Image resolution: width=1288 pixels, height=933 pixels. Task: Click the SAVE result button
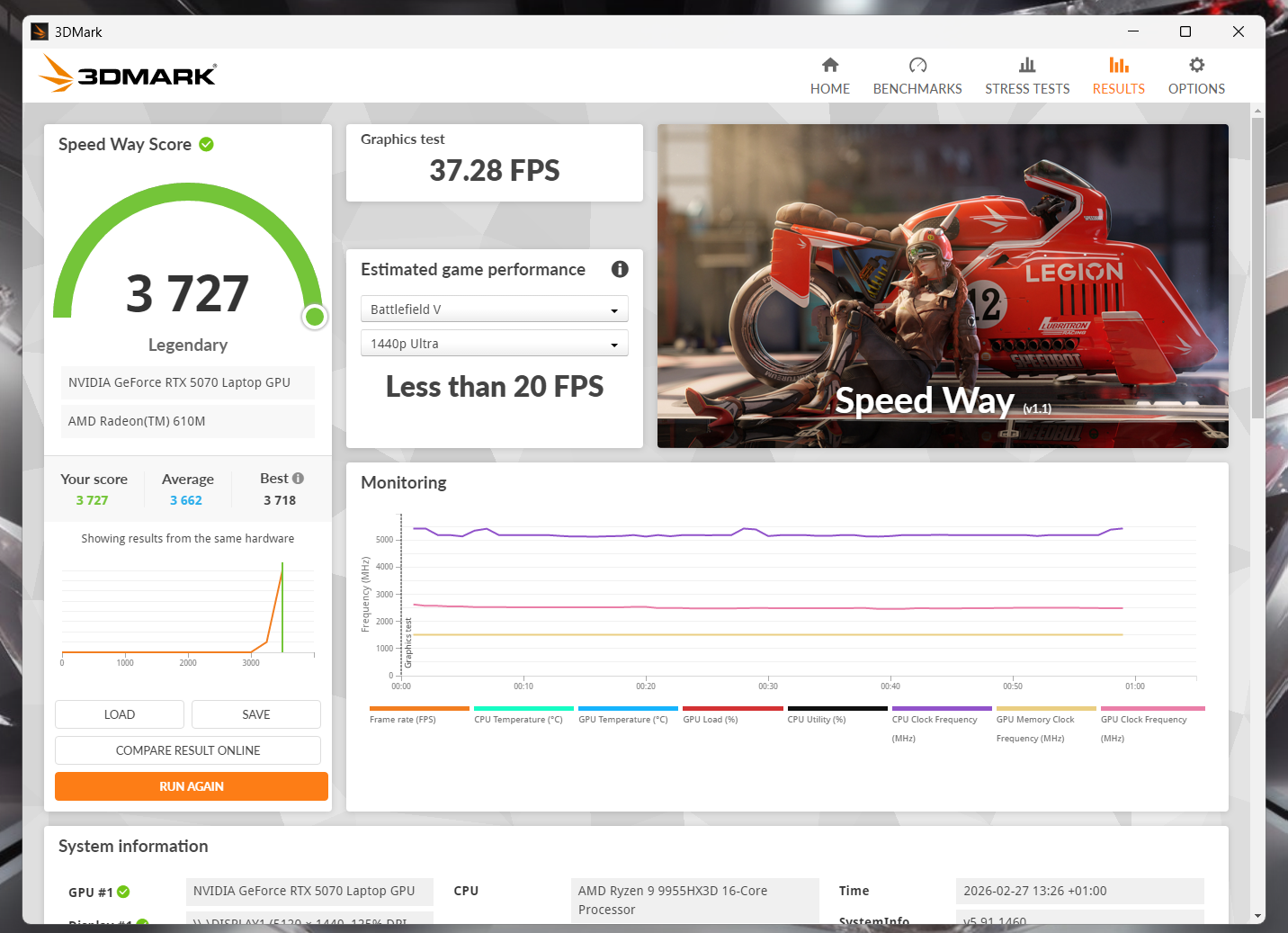point(255,714)
